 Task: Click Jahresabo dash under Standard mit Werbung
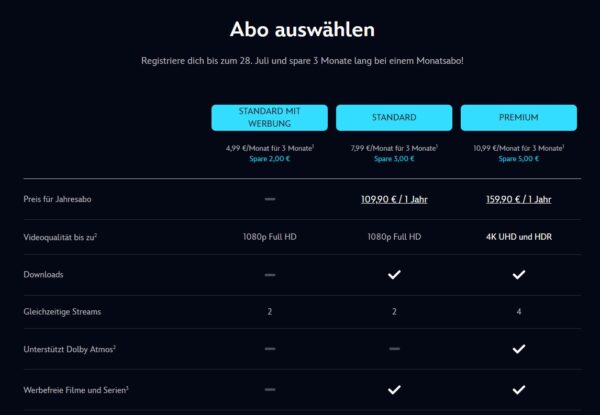pyautogui.click(x=270, y=199)
